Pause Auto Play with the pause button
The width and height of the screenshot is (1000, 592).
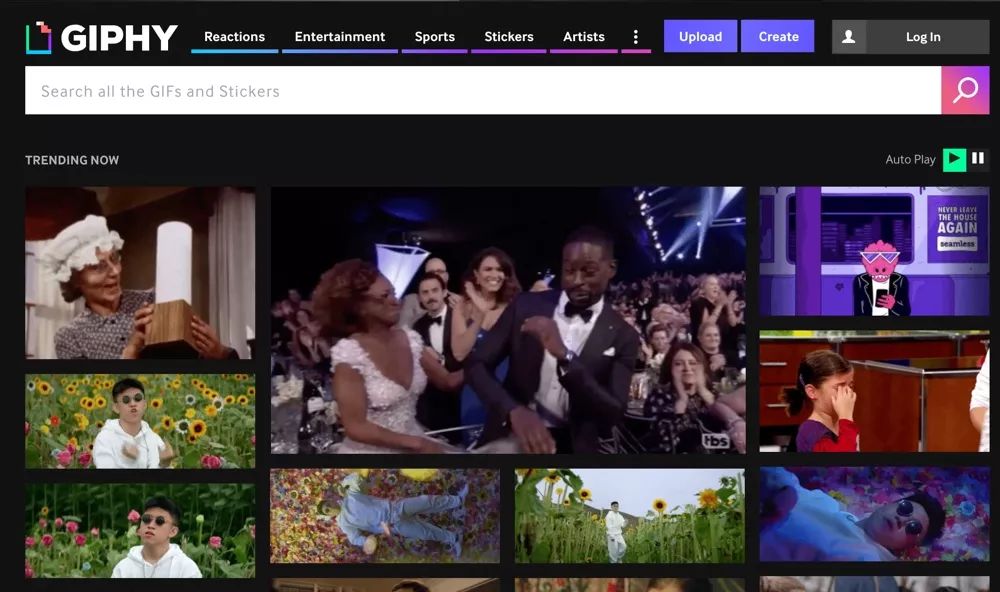click(x=978, y=159)
